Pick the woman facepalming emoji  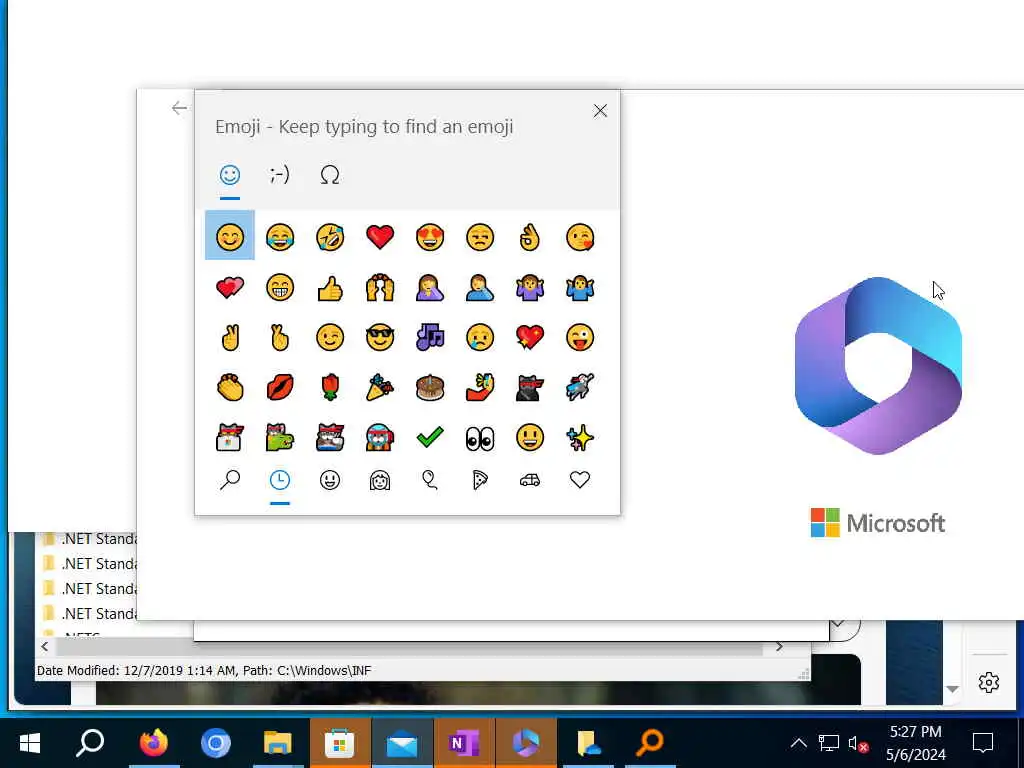(430, 287)
